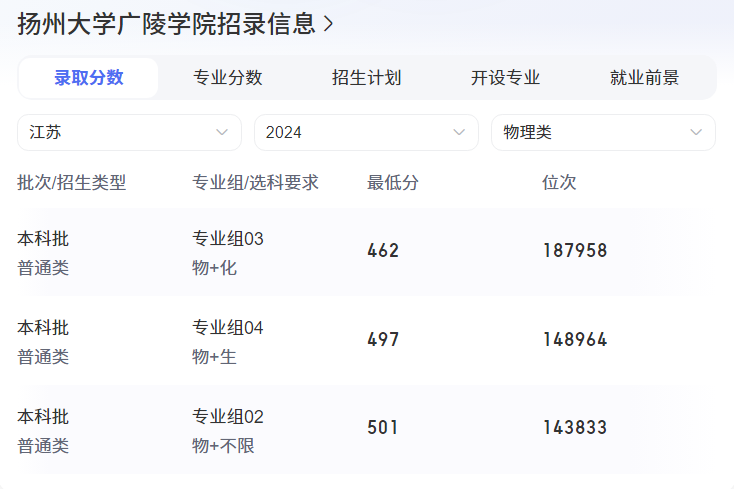Click the 位次 column header
734x489 pixels.
(559, 182)
